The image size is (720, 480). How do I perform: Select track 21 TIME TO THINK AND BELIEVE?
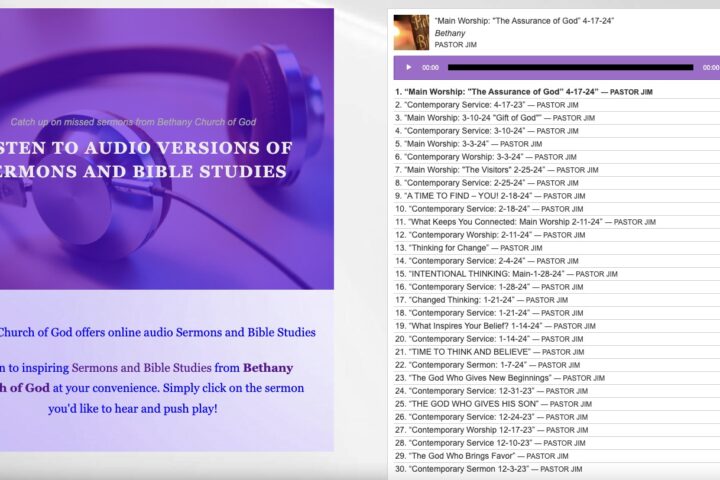tap(557, 352)
